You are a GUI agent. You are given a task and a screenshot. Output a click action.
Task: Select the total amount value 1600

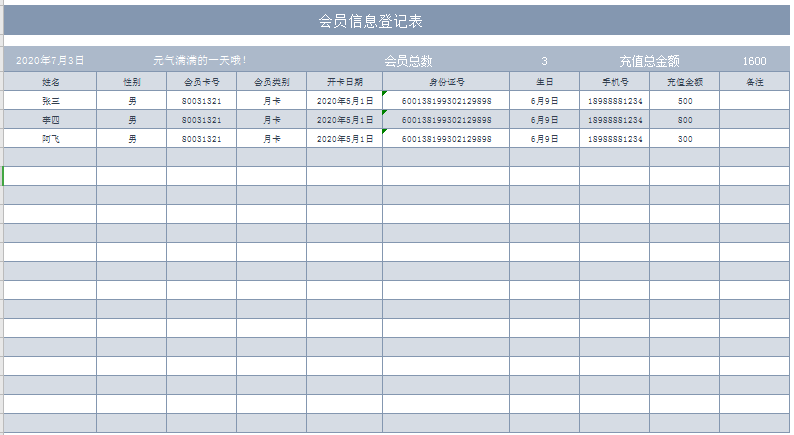click(754, 61)
